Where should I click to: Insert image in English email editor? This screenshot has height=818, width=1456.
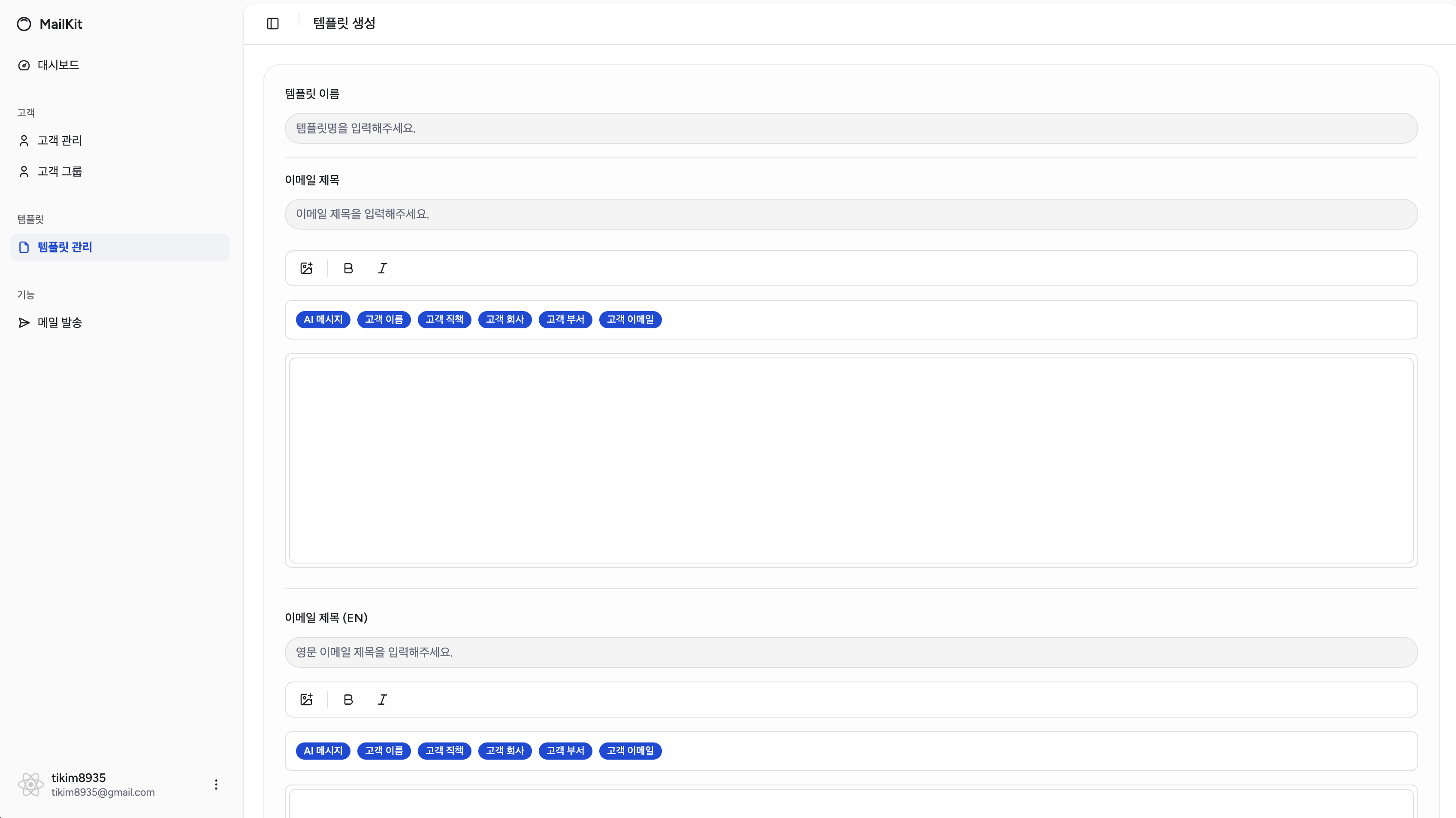(306, 700)
